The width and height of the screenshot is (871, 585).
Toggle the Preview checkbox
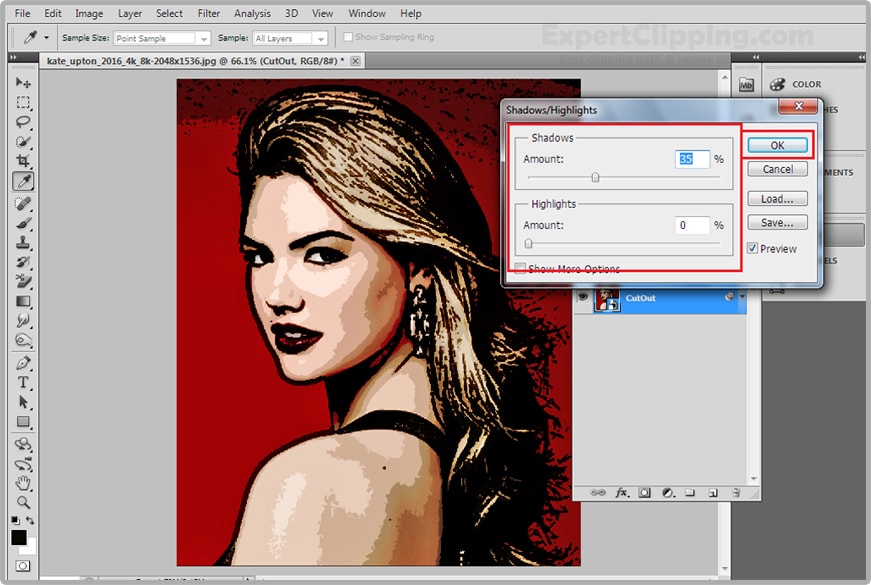753,248
